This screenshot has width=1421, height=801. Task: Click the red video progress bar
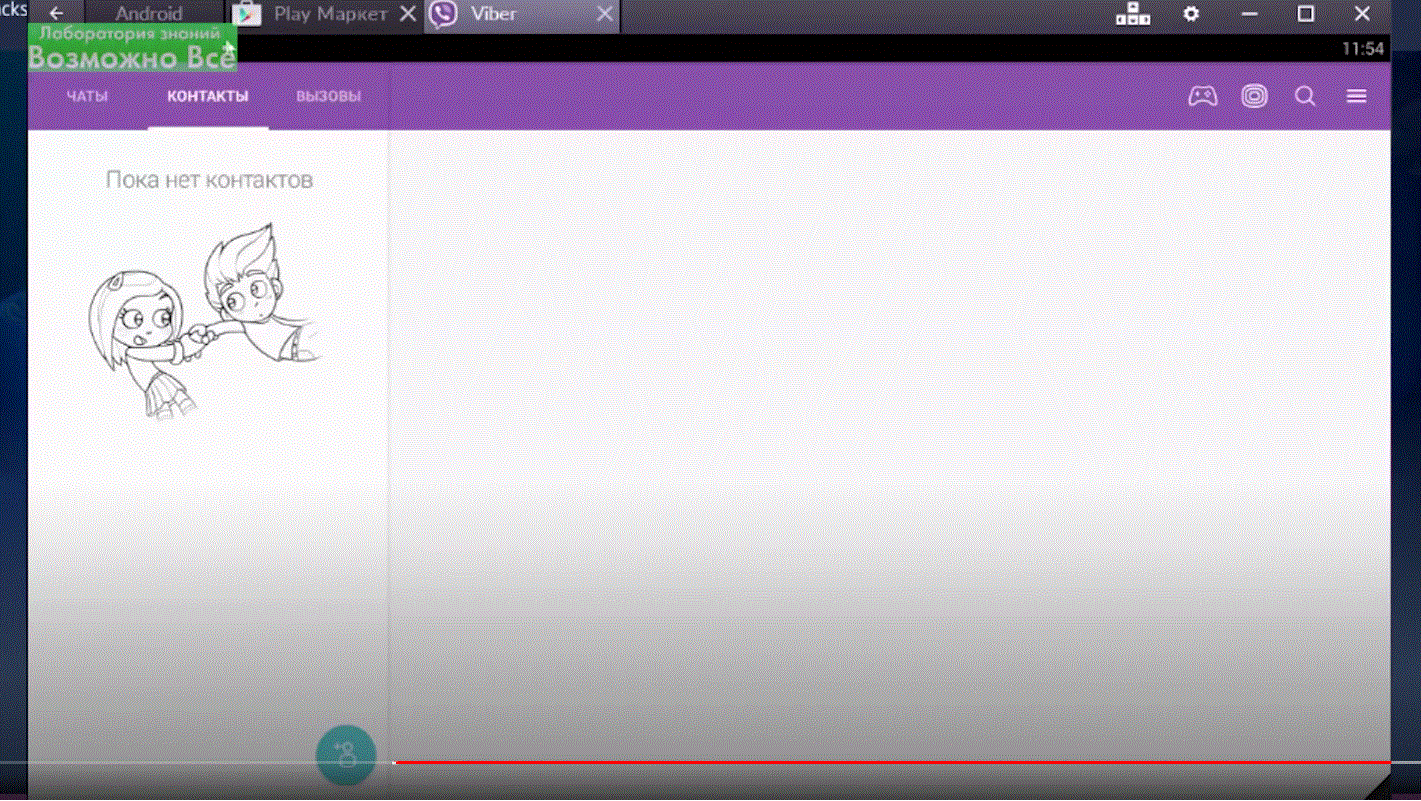click(x=892, y=762)
